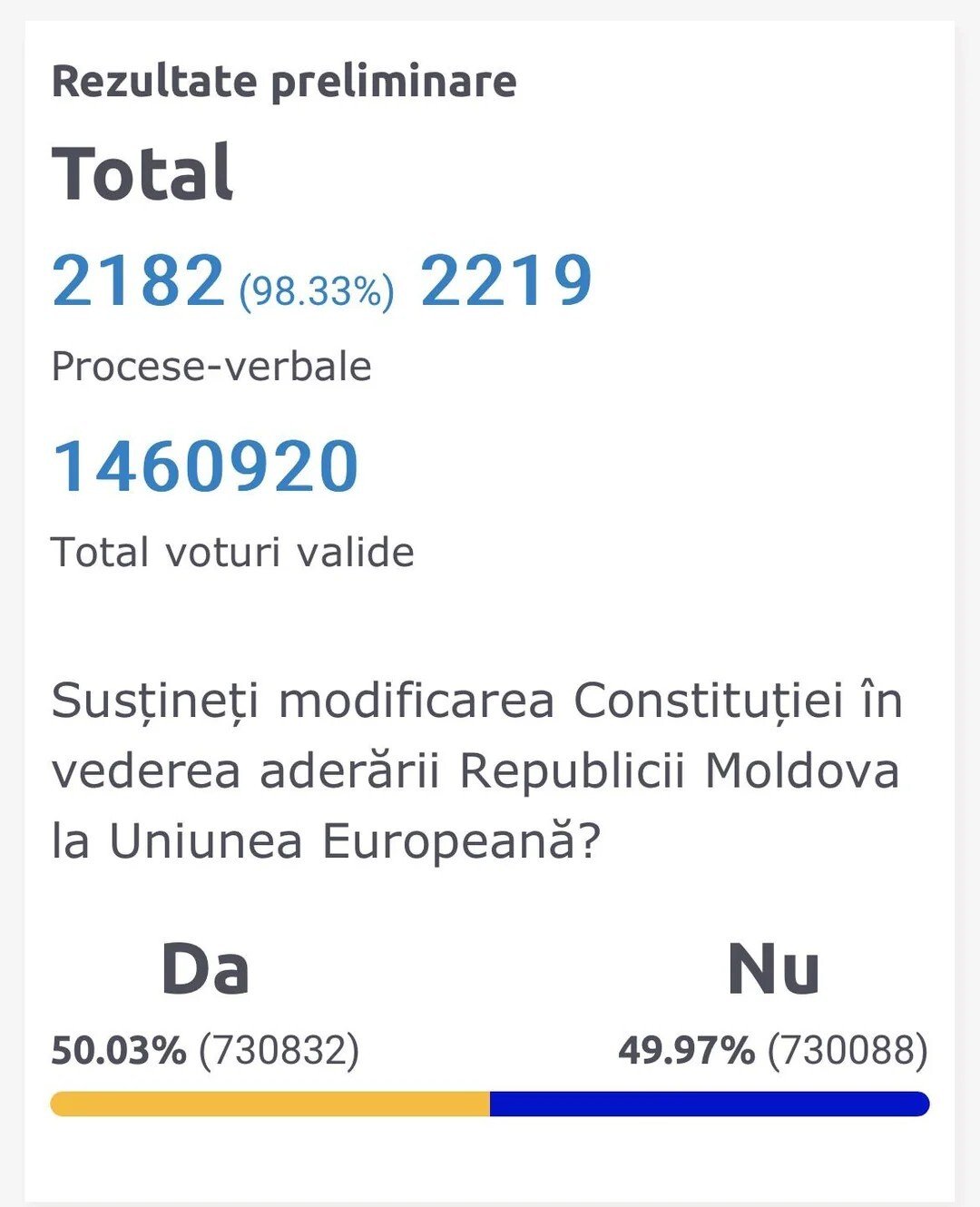
Task: Click the Da vote count 730832
Action: tap(279, 1051)
